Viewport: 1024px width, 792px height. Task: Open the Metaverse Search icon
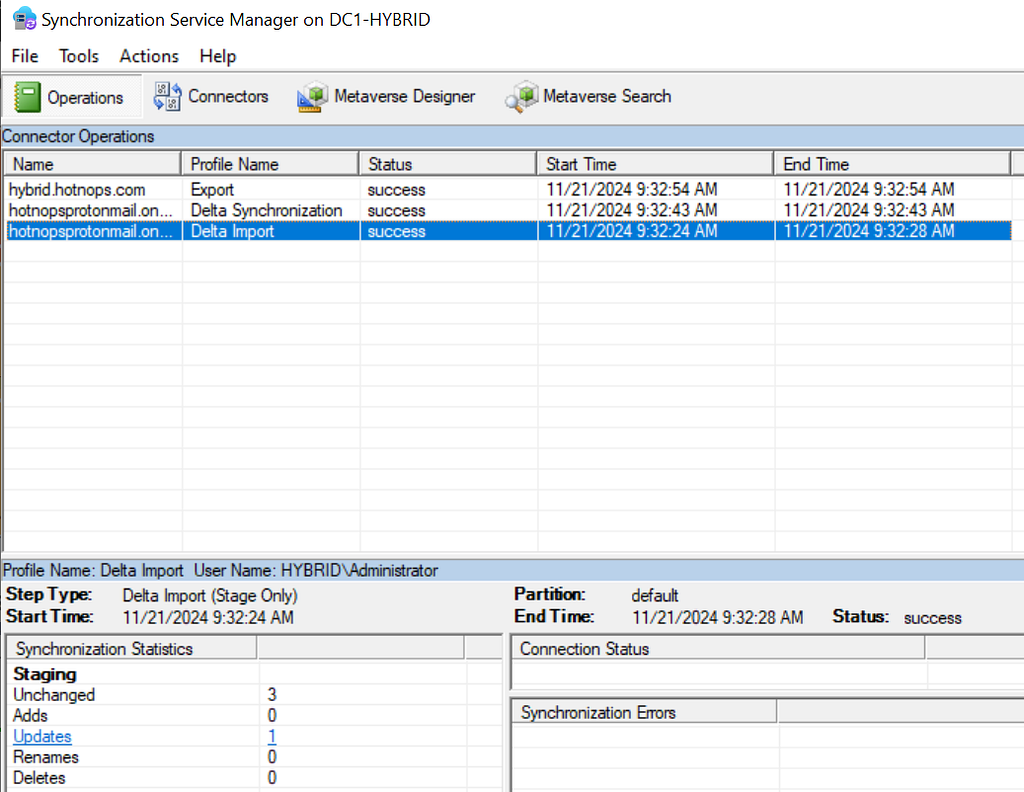(x=521, y=97)
